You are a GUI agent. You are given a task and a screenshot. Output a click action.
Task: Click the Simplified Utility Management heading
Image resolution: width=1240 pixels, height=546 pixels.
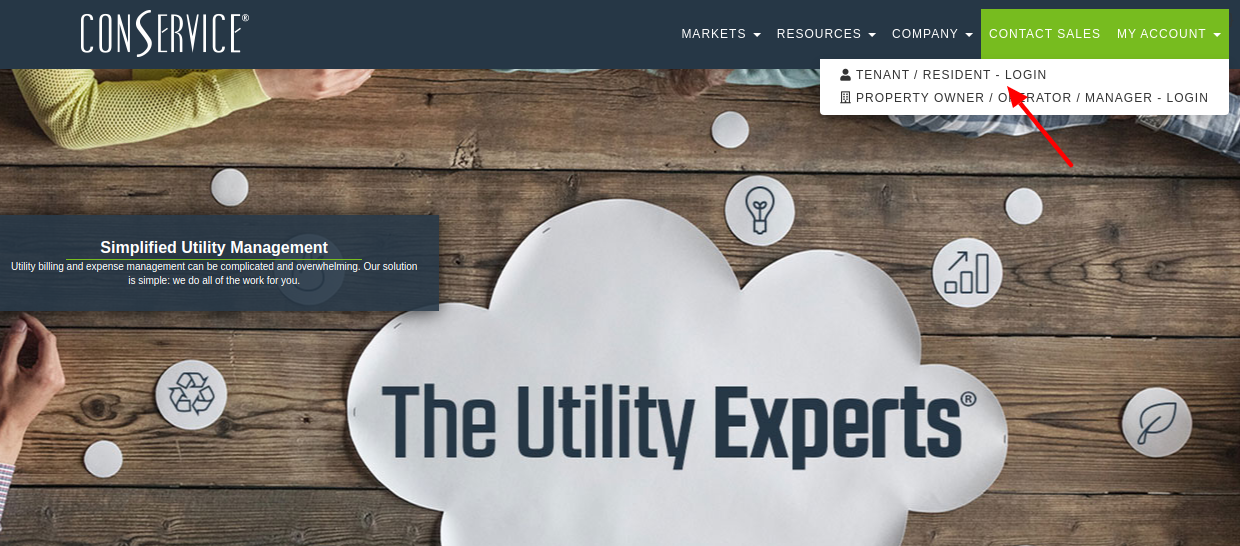(214, 247)
